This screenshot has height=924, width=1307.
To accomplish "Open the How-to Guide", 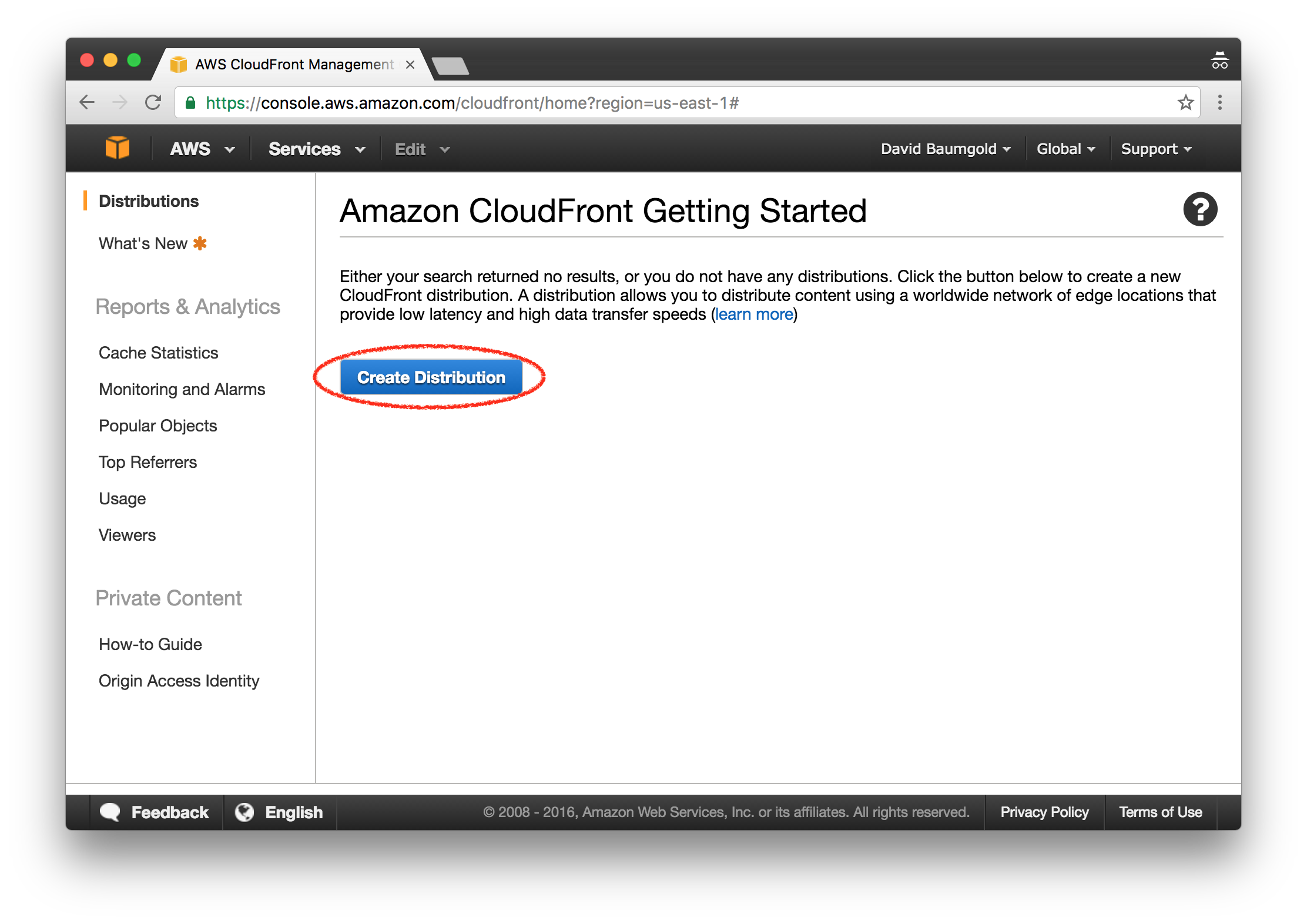I will pyautogui.click(x=150, y=644).
